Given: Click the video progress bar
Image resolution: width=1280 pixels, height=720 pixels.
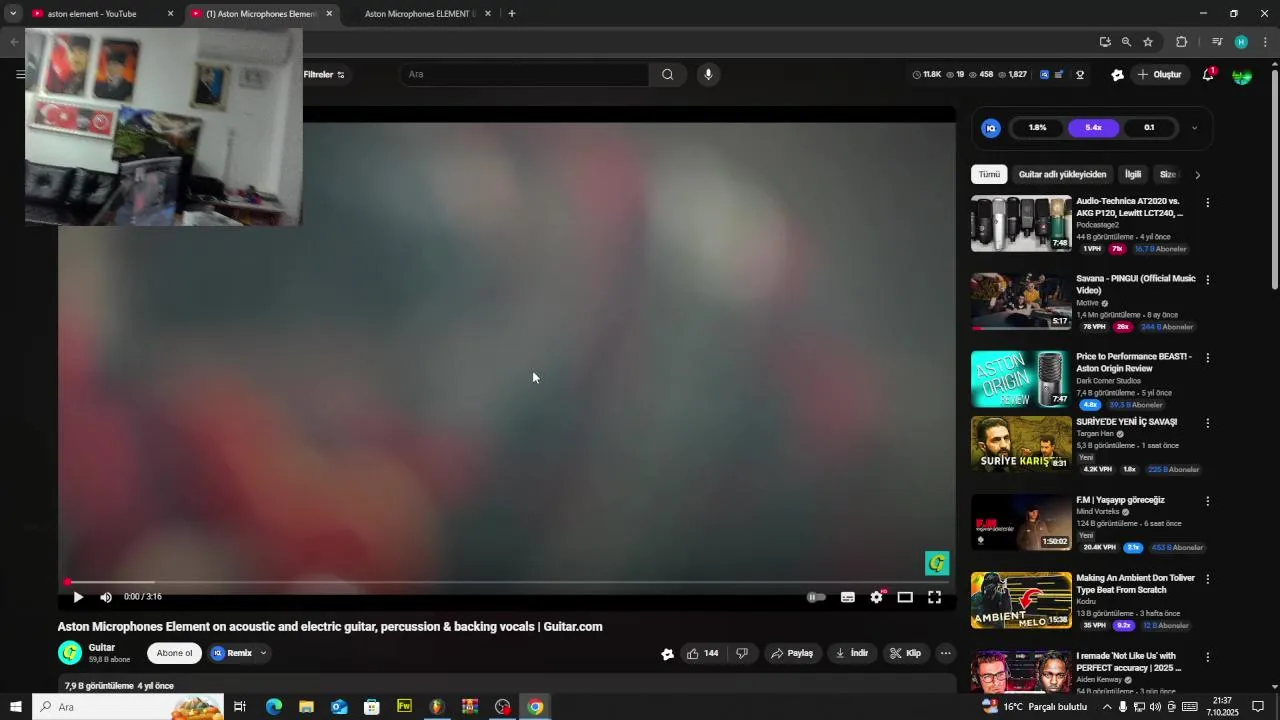Looking at the screenshot, I should (507, 582).
